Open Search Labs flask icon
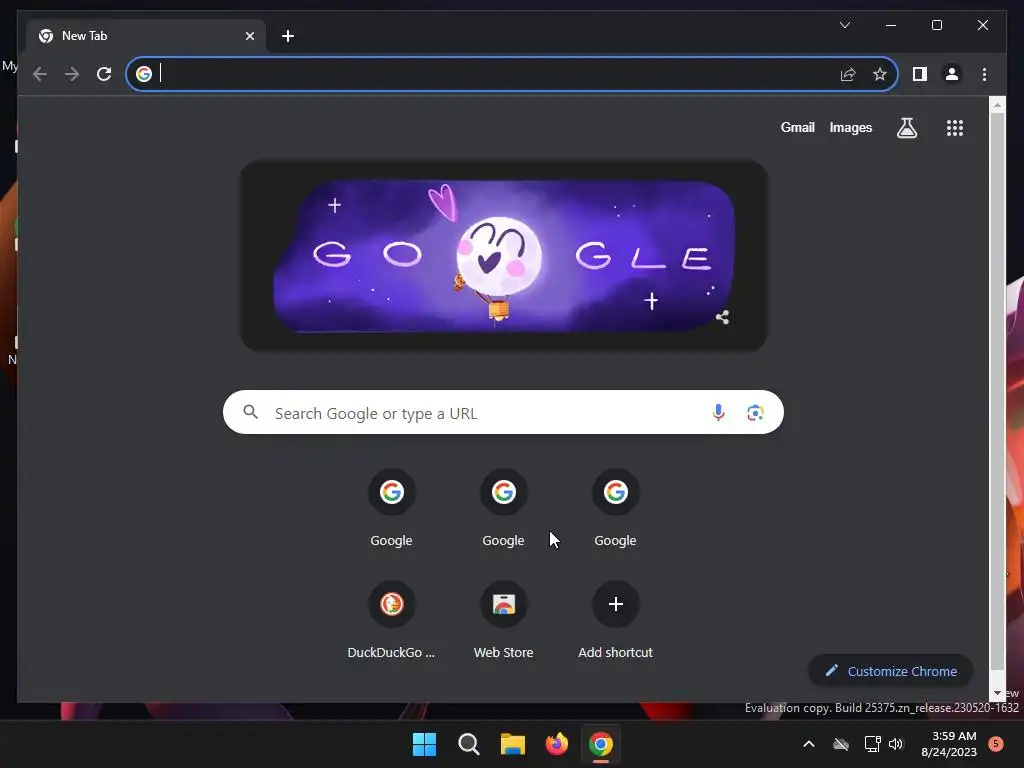The height and width of the screenshot is (768, 1024). pos(906,127)
